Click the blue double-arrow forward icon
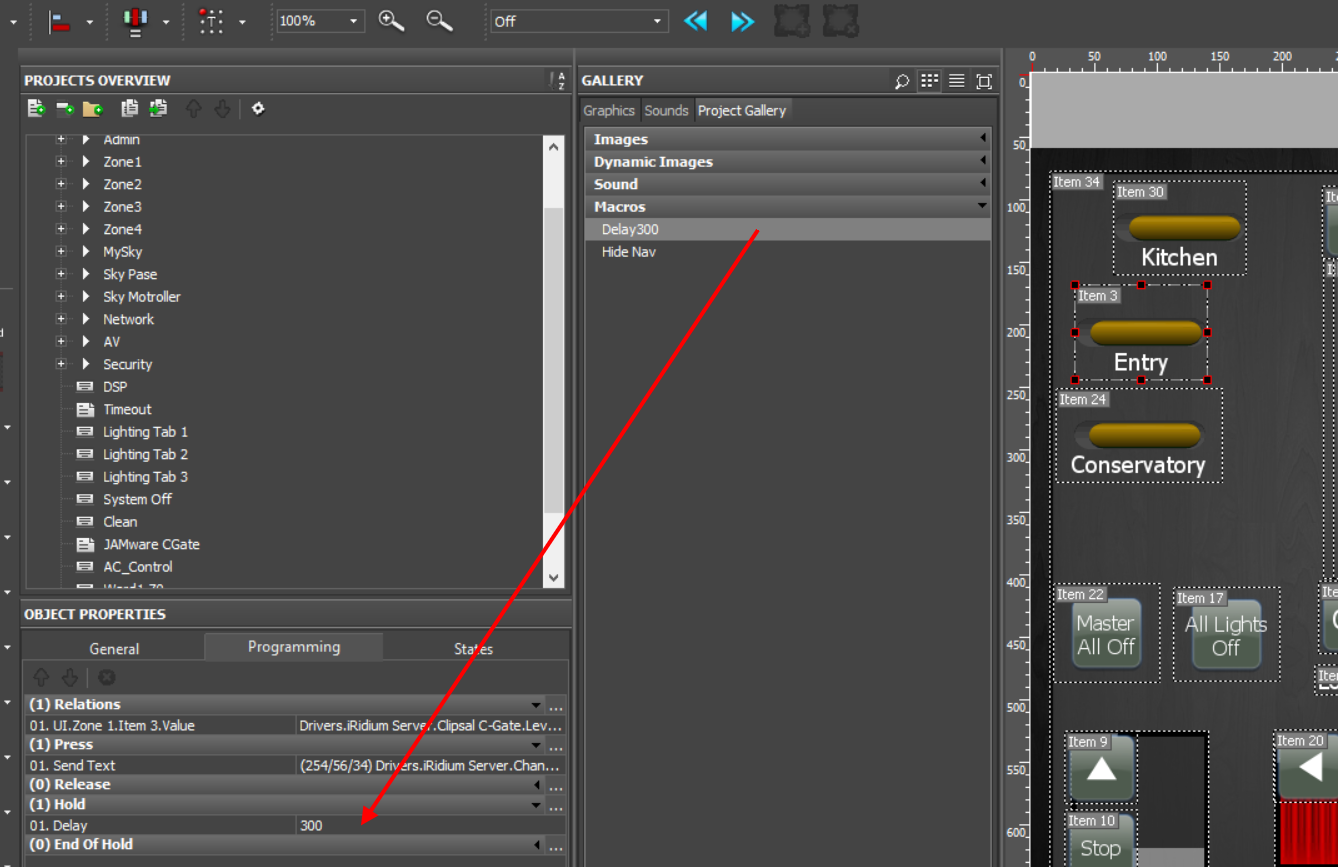The width and height of the screenshot is (1338, 867). click(742, 21)
